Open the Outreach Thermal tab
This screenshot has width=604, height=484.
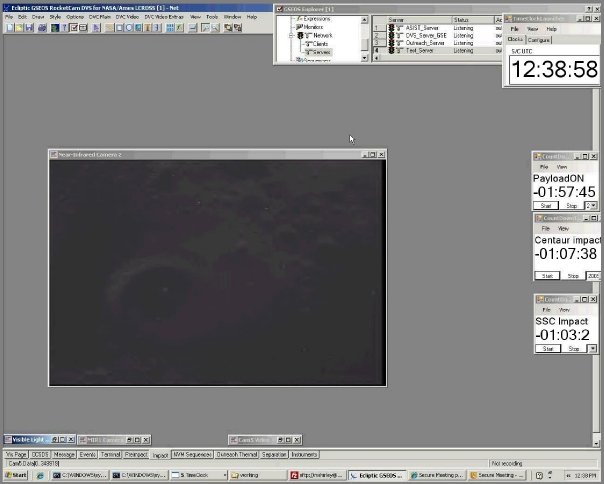click(x=239, y=454)
